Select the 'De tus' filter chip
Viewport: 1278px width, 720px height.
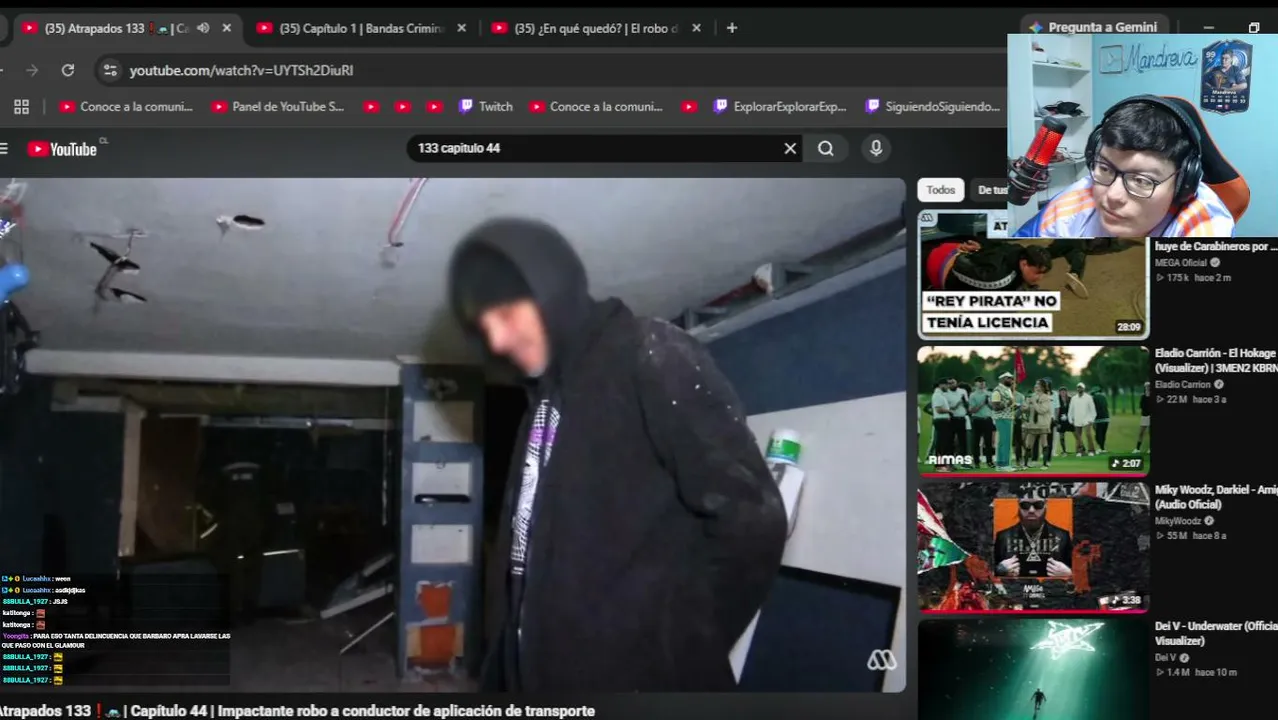(x=990, y=190)
